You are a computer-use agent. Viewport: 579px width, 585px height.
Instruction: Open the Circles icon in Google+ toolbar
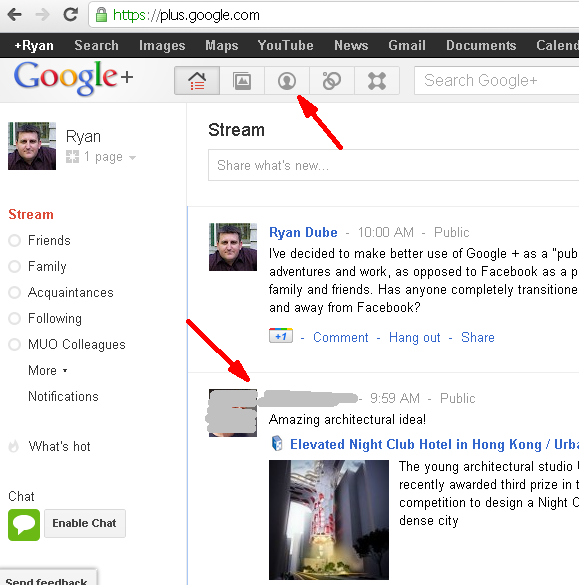332,81
